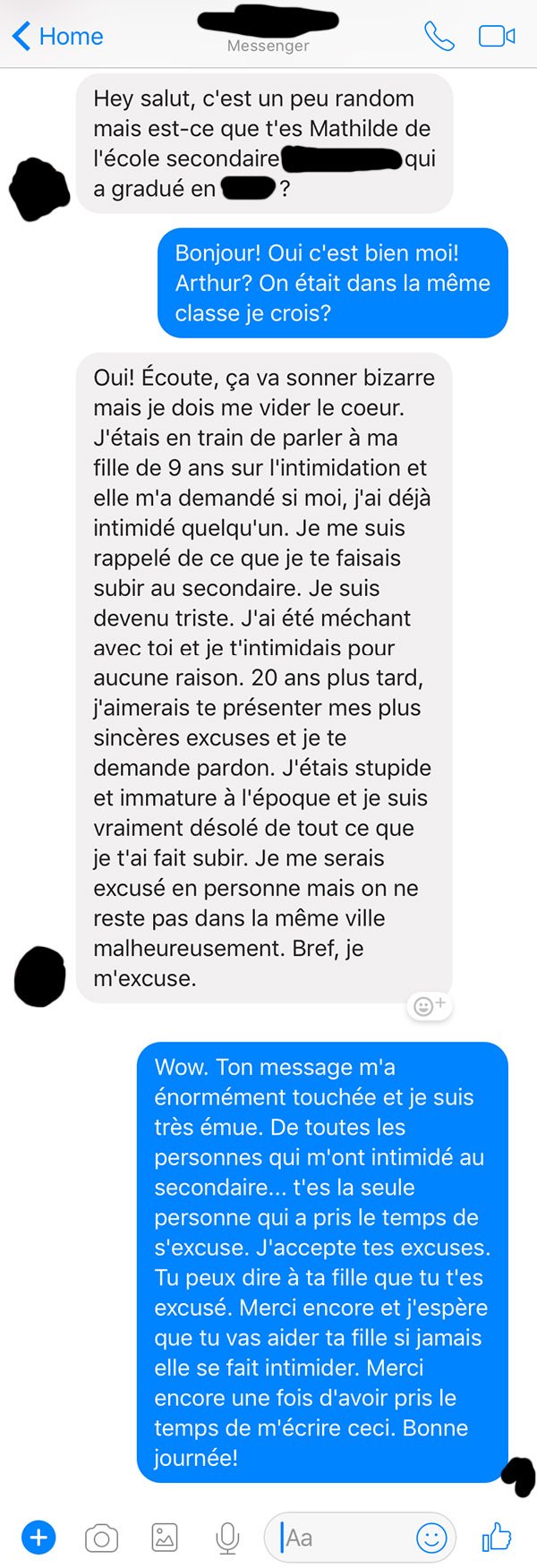Image resolution: width=537 pixels, height=1568 pixels.
Task: Tap the Messenger subtitle under the contact name
Action: point(268,46)
